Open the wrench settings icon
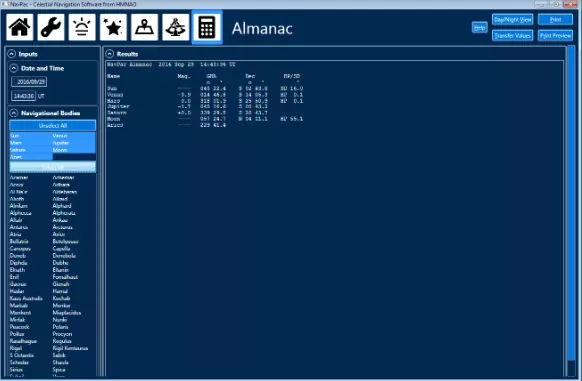This screenshot has width=582, height=381. click(51, 27)
